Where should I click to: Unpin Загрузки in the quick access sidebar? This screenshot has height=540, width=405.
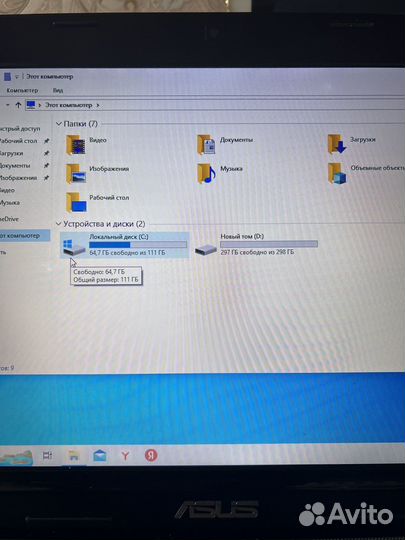(x=46, y=153)
